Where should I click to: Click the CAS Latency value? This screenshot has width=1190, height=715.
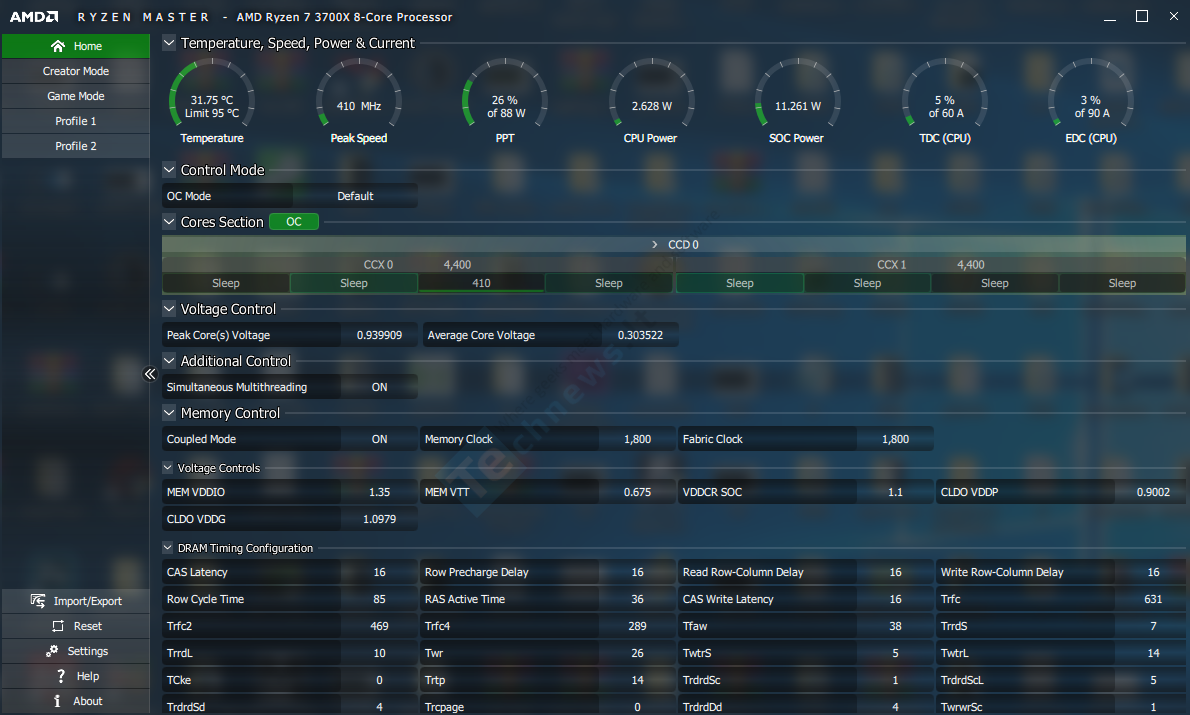click(379, 572)
